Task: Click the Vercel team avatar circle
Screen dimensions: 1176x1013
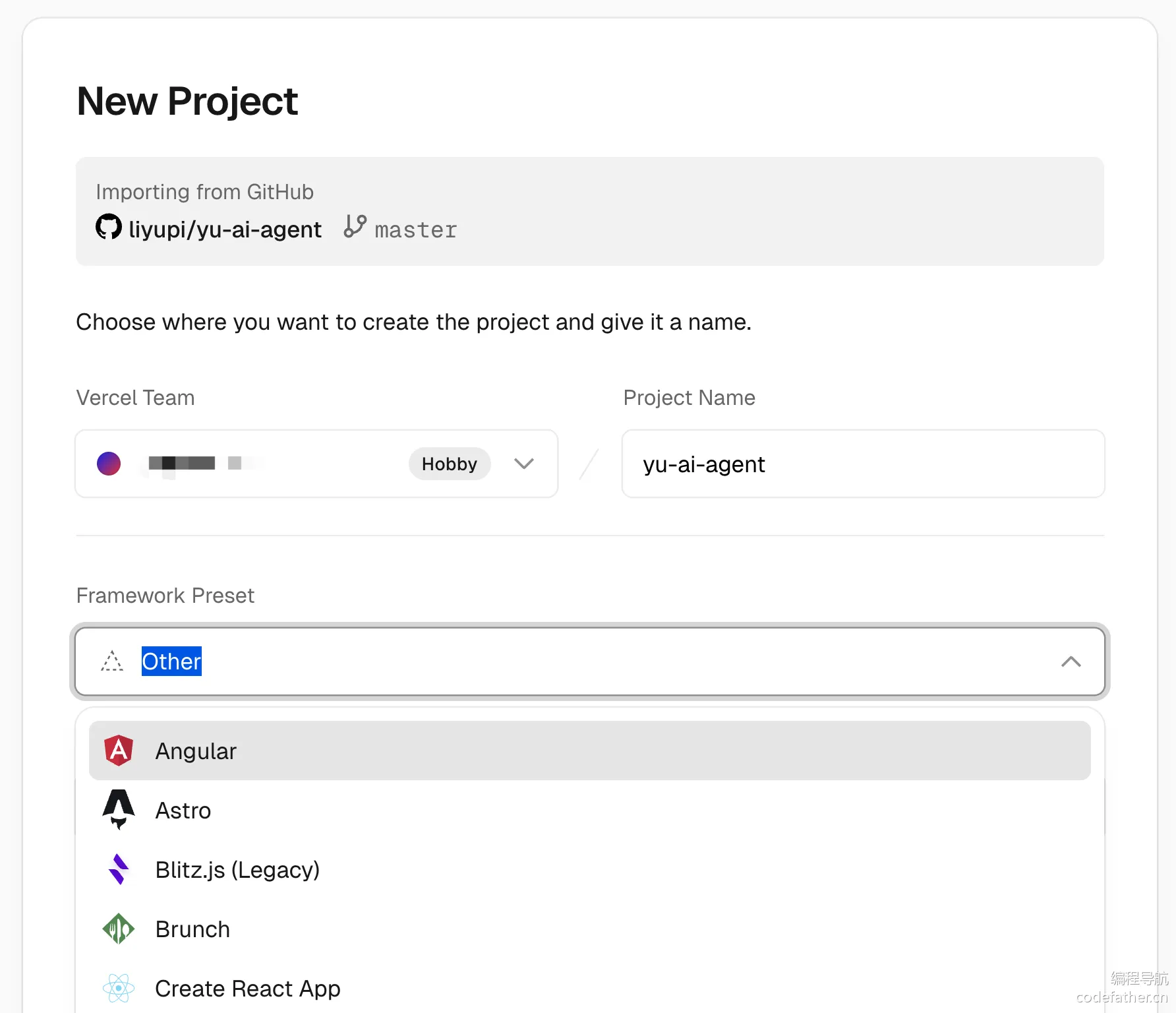Action: [x=109, y=464]
